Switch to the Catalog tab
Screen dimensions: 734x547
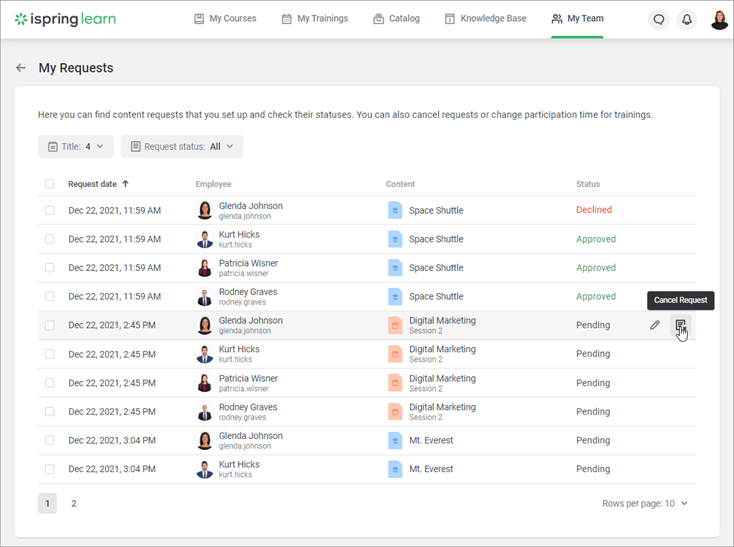point(396,19)
